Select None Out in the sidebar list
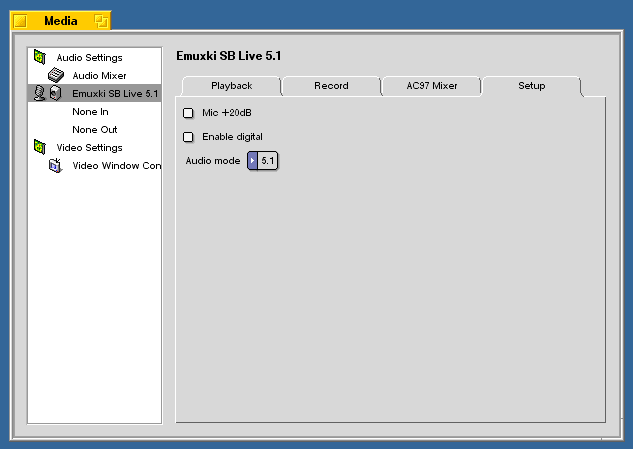This screenshot has height=449, width=633. [94, 130]
